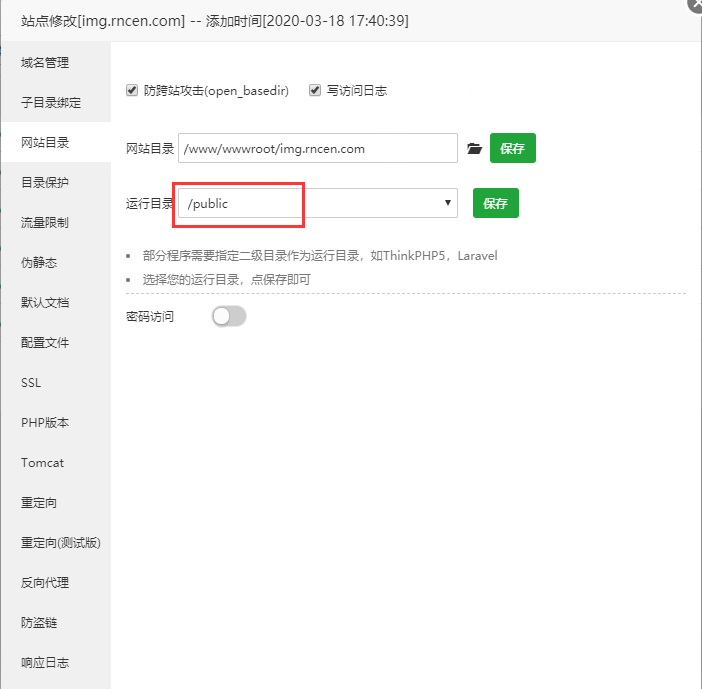The height and width of the screenshot is (689, 702).
Task: Open the 流量限制 tab
Action: pyautogui.click(x=56, y=222)
